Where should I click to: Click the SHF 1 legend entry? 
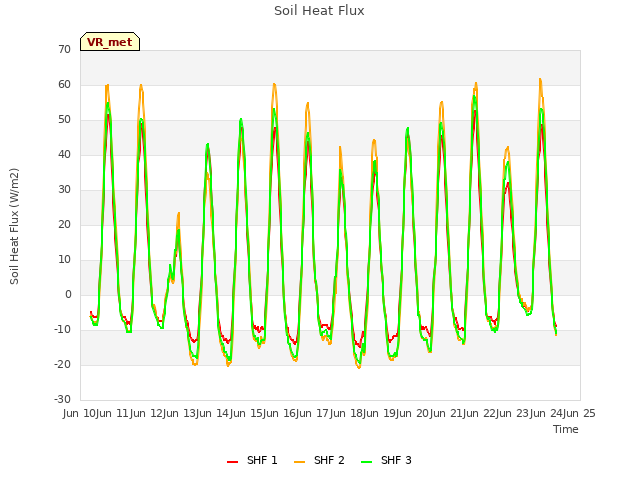tap(252, 460)
